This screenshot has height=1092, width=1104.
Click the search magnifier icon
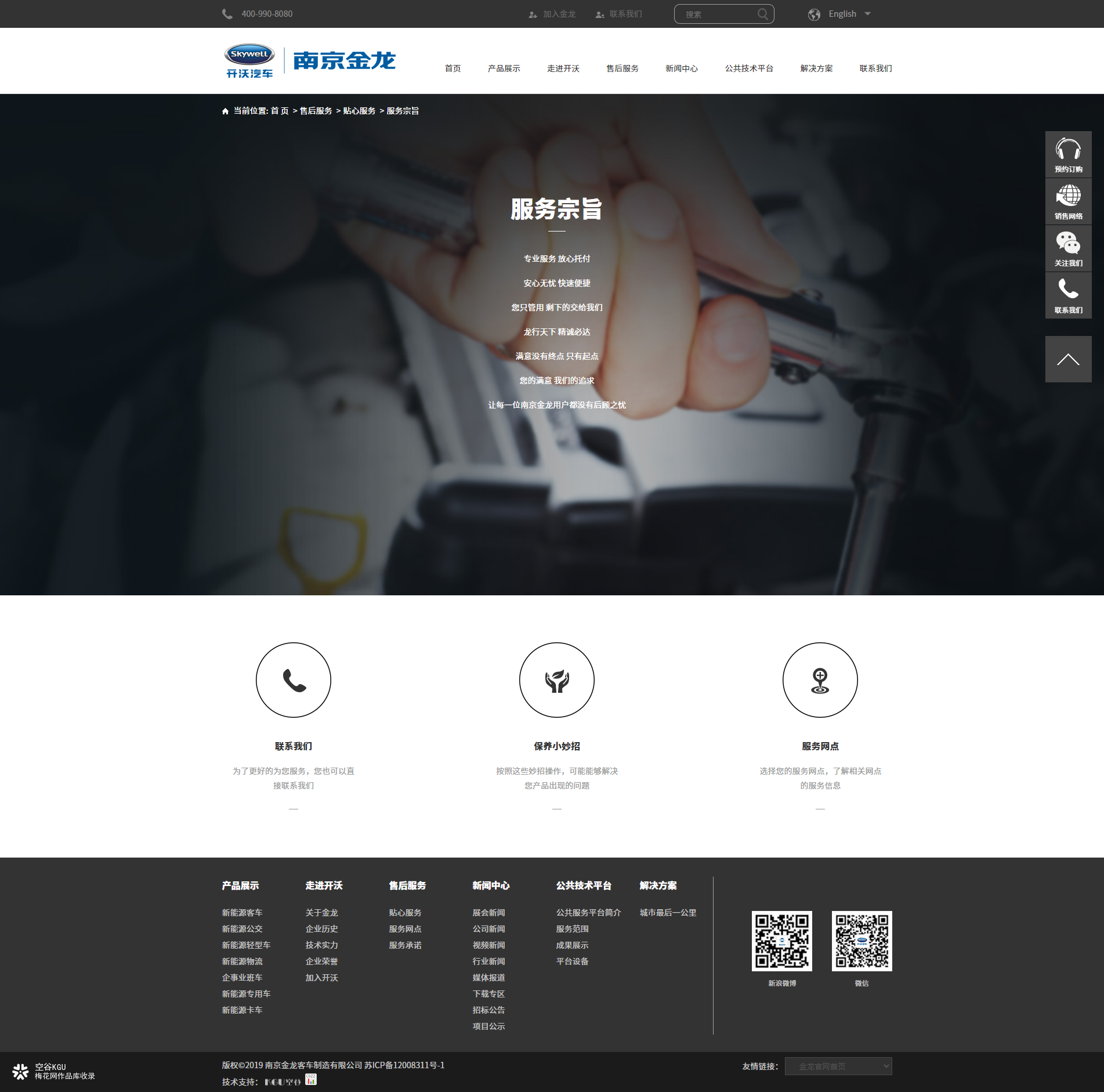763,14
